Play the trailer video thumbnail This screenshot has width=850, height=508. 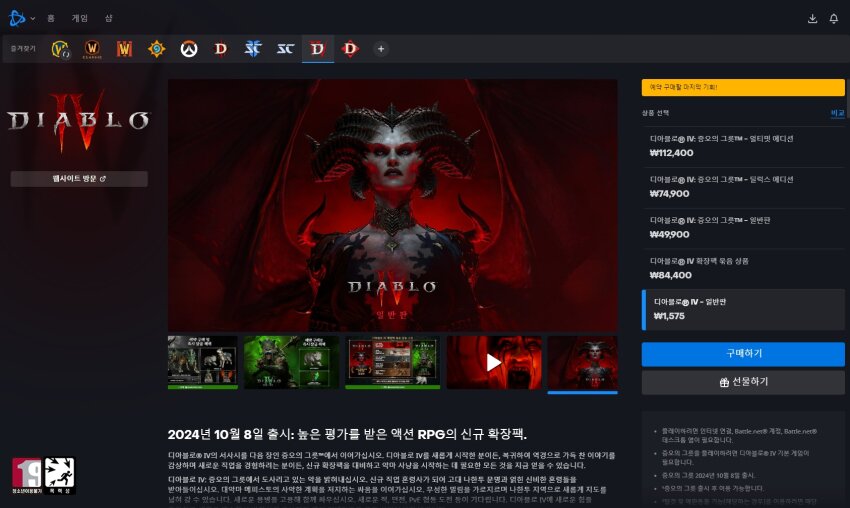click(494, 362)
